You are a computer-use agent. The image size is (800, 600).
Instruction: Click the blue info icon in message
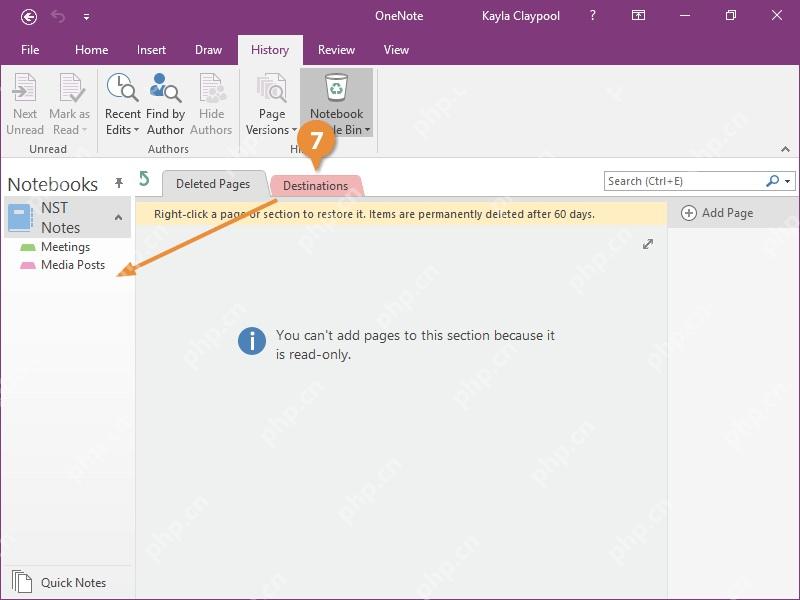[252, 341]
